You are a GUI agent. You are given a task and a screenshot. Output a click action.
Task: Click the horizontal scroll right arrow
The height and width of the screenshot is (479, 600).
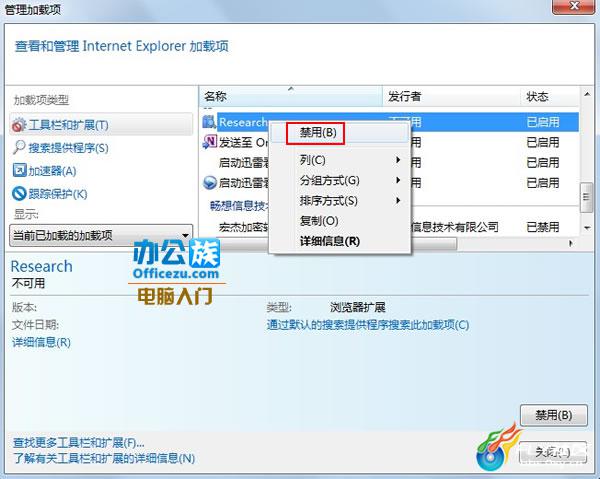click(571, 243)
